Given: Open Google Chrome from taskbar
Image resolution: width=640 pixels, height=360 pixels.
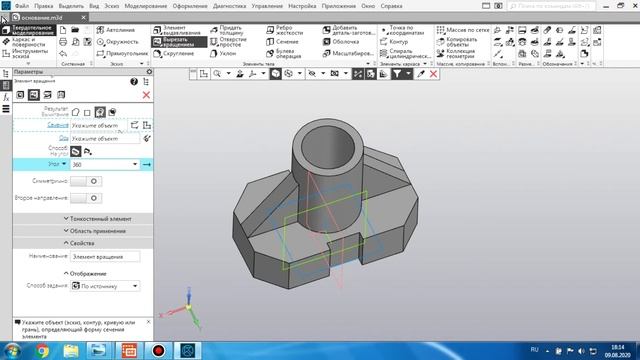Looking at the screenshot, I should (x=42, y=351).
